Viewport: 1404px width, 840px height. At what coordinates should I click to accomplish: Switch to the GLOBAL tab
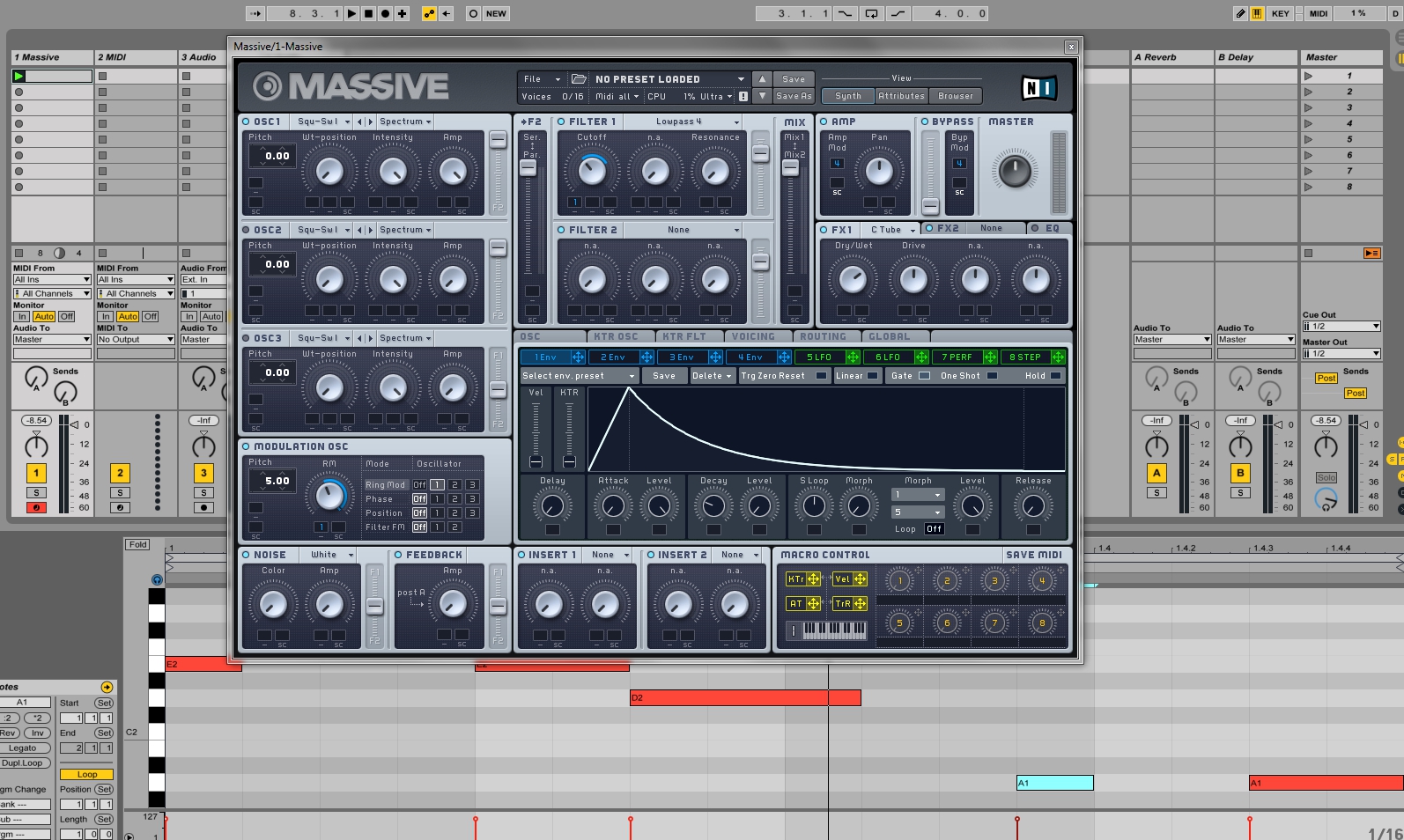click(x=892, y=336)
